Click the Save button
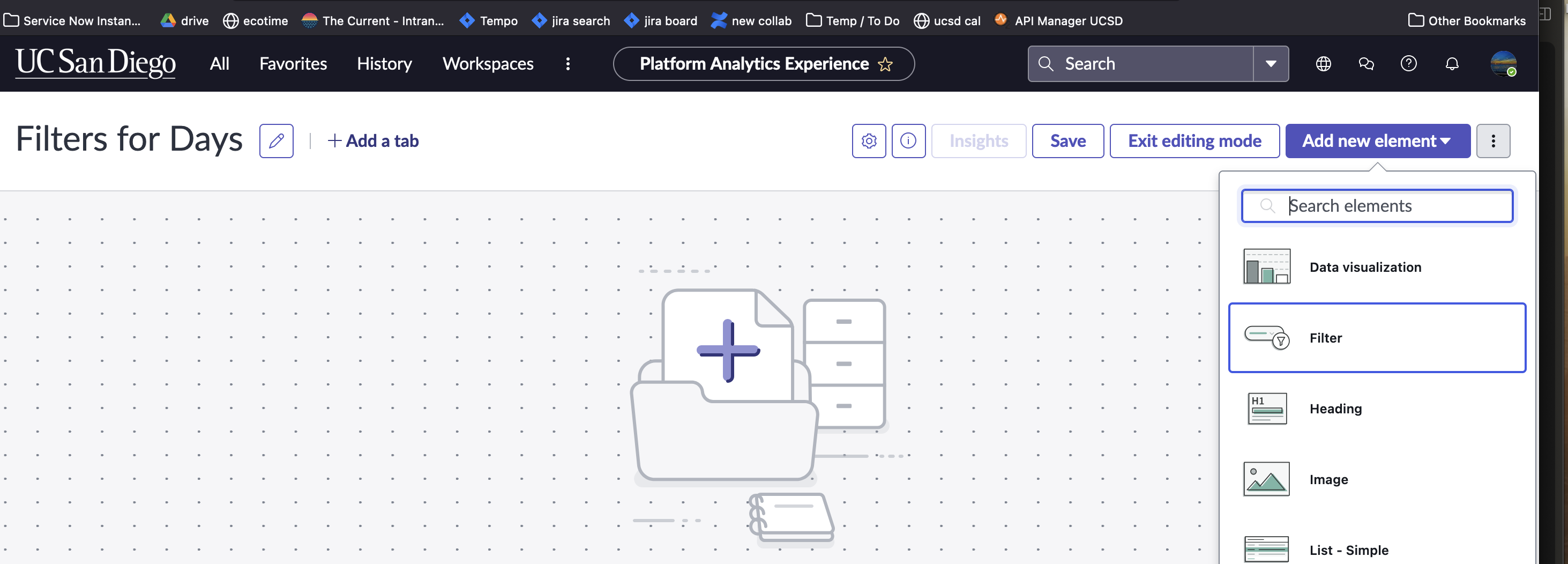Viewport: 1568px width, 564px height. [x=1067, y=140]
